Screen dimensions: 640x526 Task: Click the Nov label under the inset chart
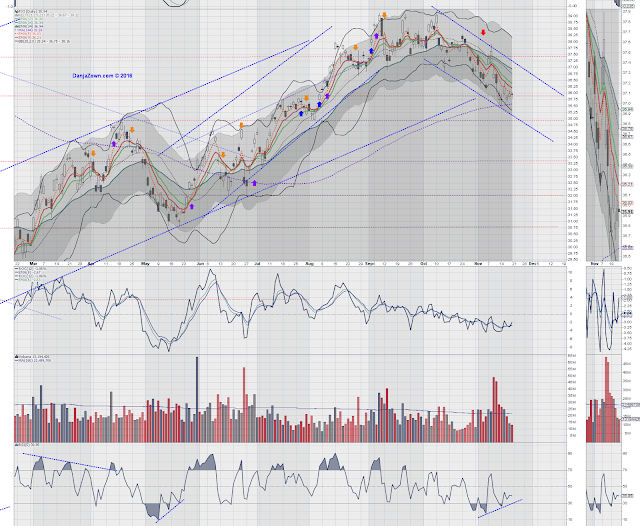pos(594,264)
